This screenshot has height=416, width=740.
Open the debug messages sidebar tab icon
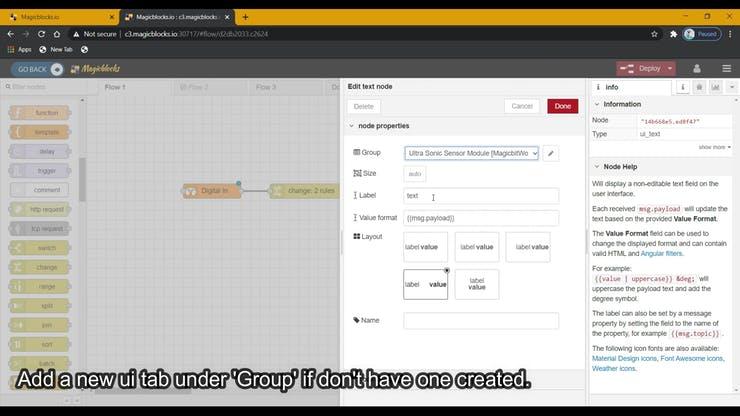(700, 87)
